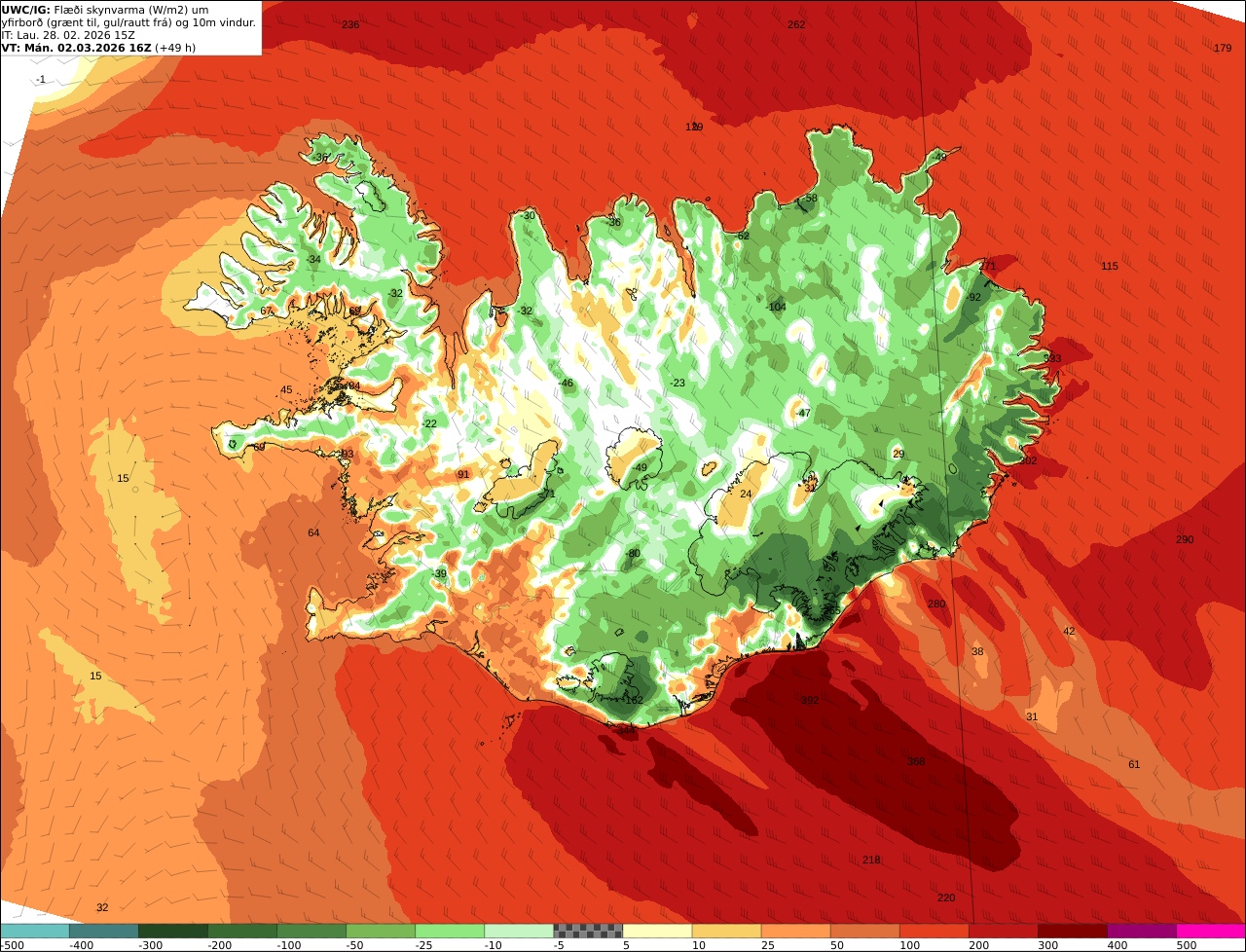Viewport: 1246px width, 952px height.
Task: Pick the orange swatch between 25 and 50
Action: [x=795, y=931]
